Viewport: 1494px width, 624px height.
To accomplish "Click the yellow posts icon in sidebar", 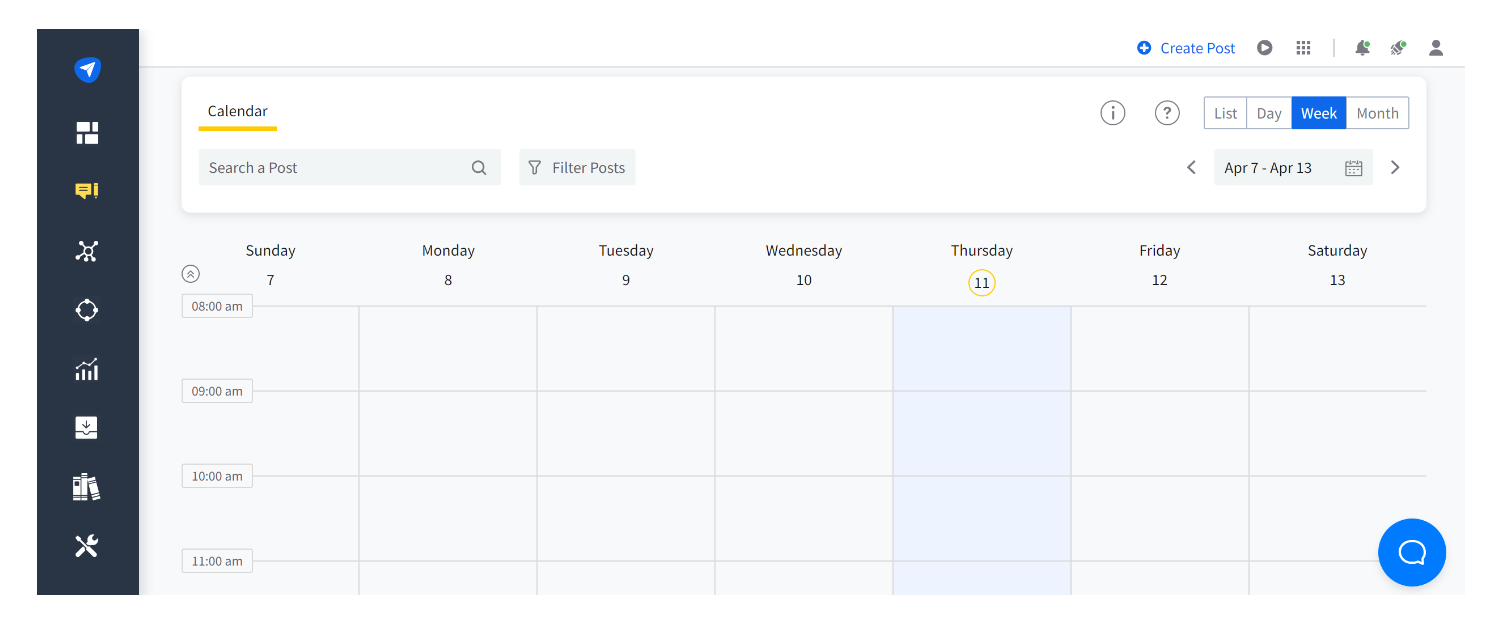I will tap(87, 191).
